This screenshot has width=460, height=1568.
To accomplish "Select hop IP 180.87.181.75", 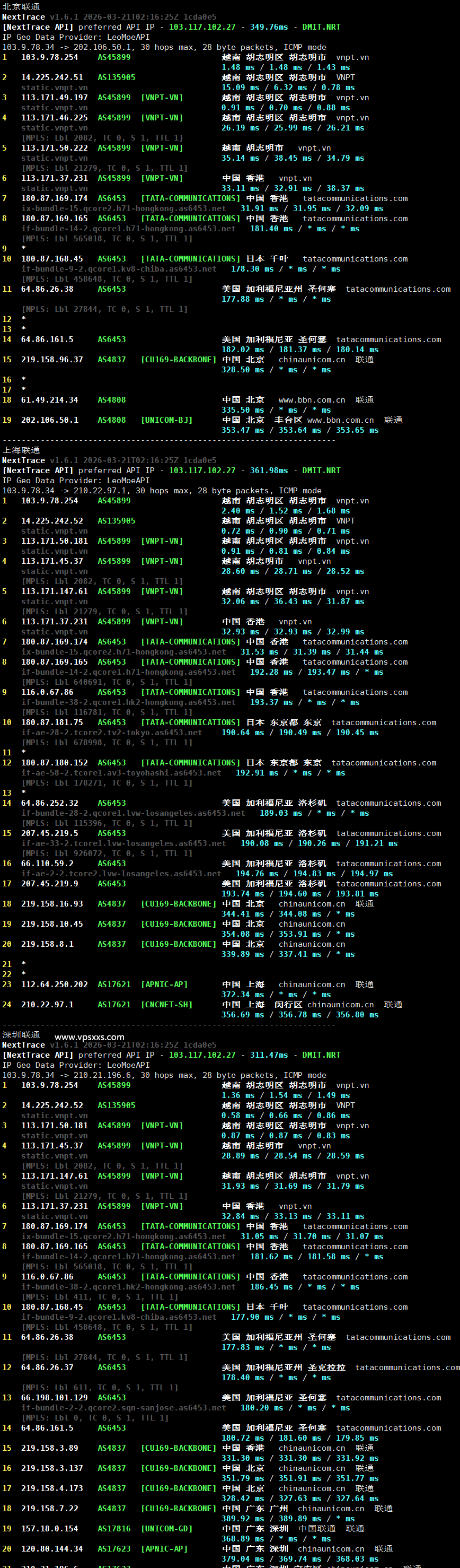I will [52, 722].
